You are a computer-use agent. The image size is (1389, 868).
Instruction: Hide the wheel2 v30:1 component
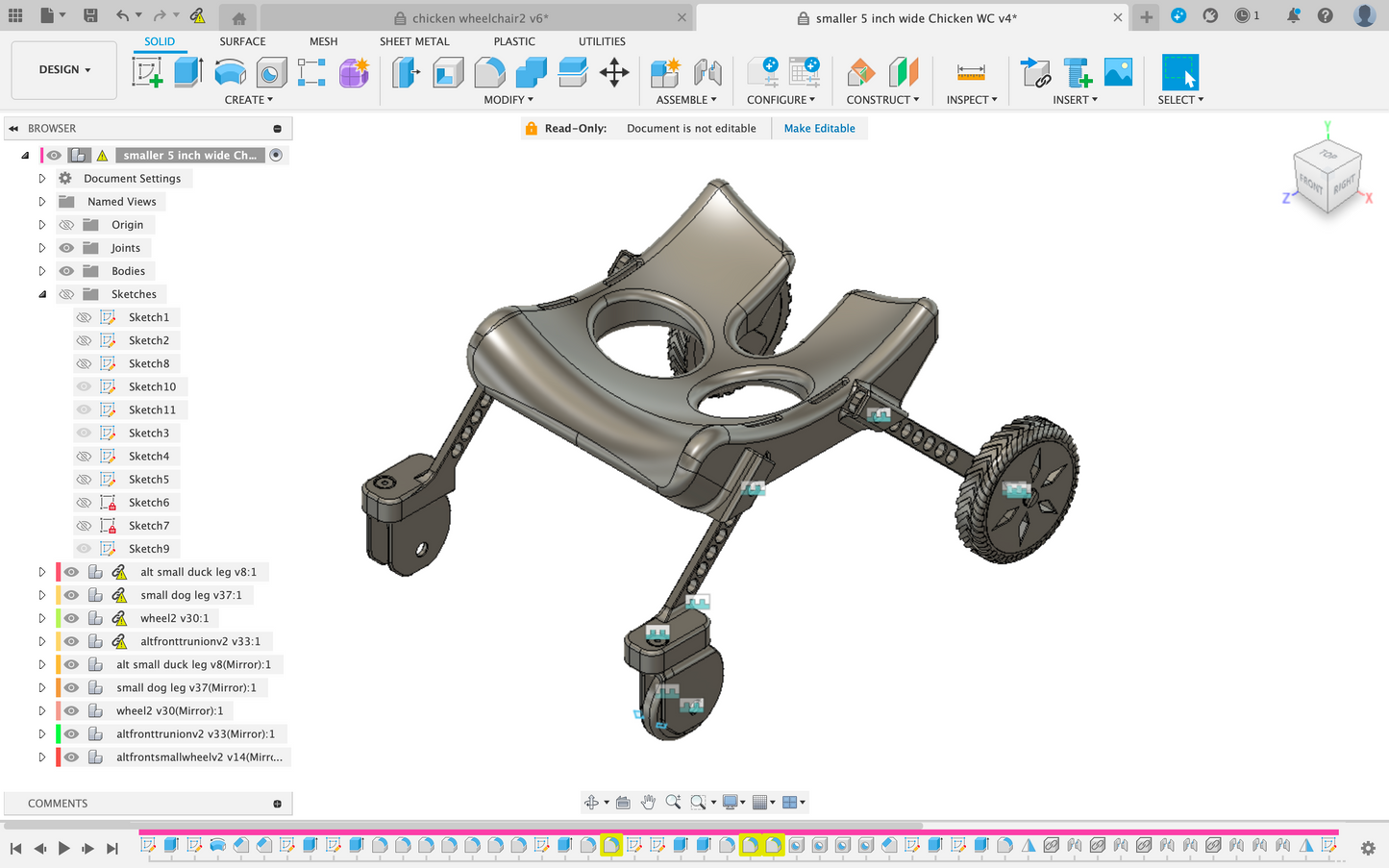tap(71, 618)
